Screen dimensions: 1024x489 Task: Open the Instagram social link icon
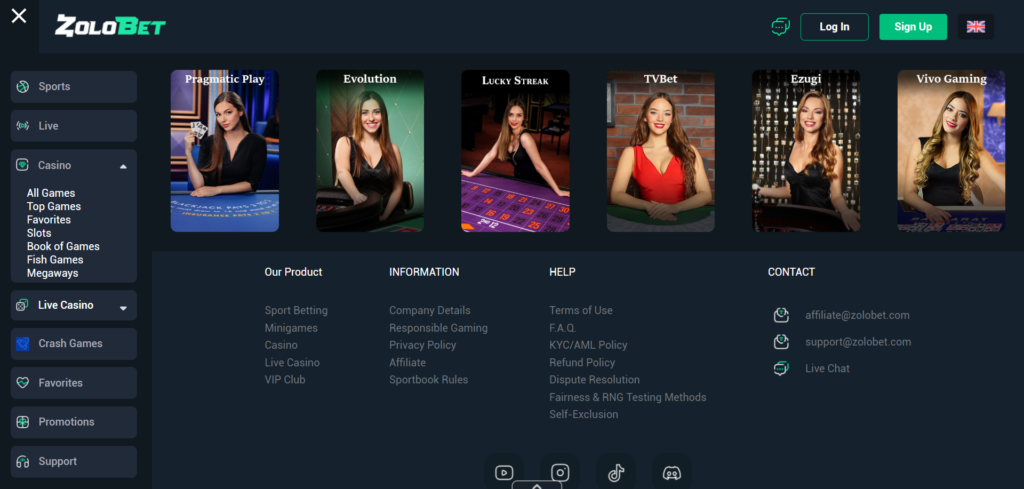560,473
